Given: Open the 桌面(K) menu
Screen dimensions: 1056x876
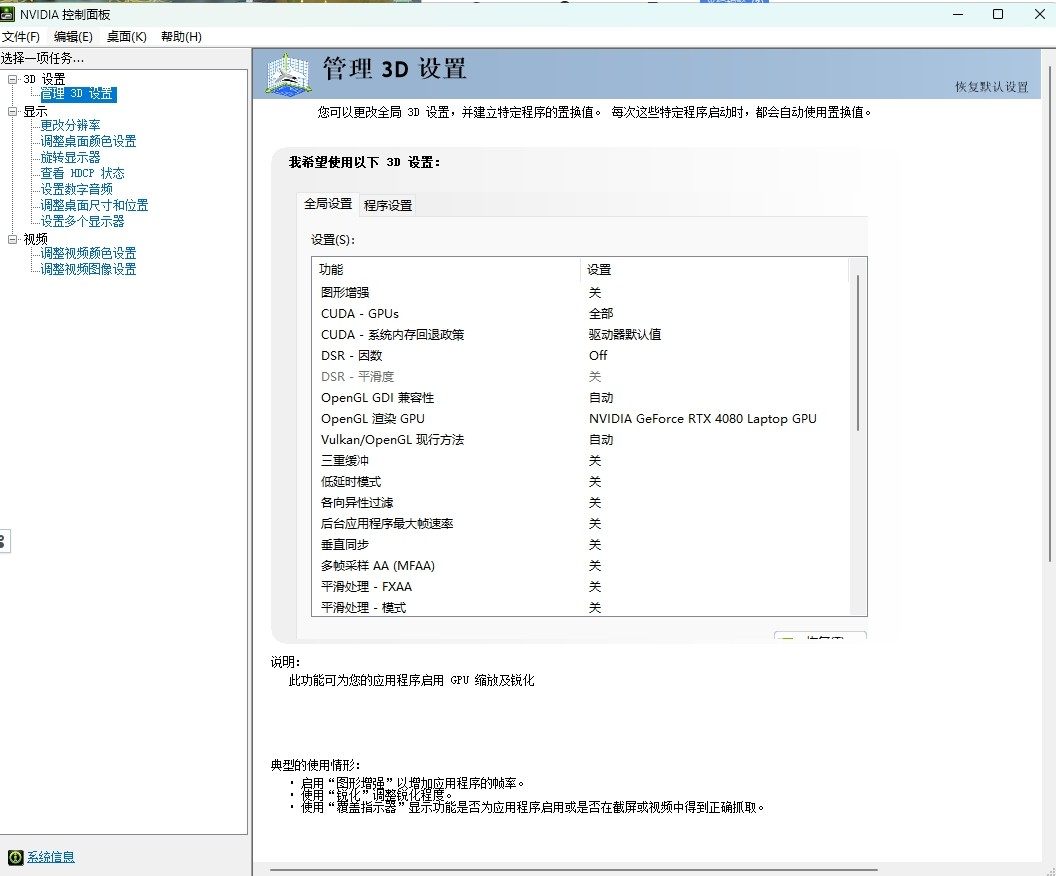Looking at the screenshot, I should 127,36.
